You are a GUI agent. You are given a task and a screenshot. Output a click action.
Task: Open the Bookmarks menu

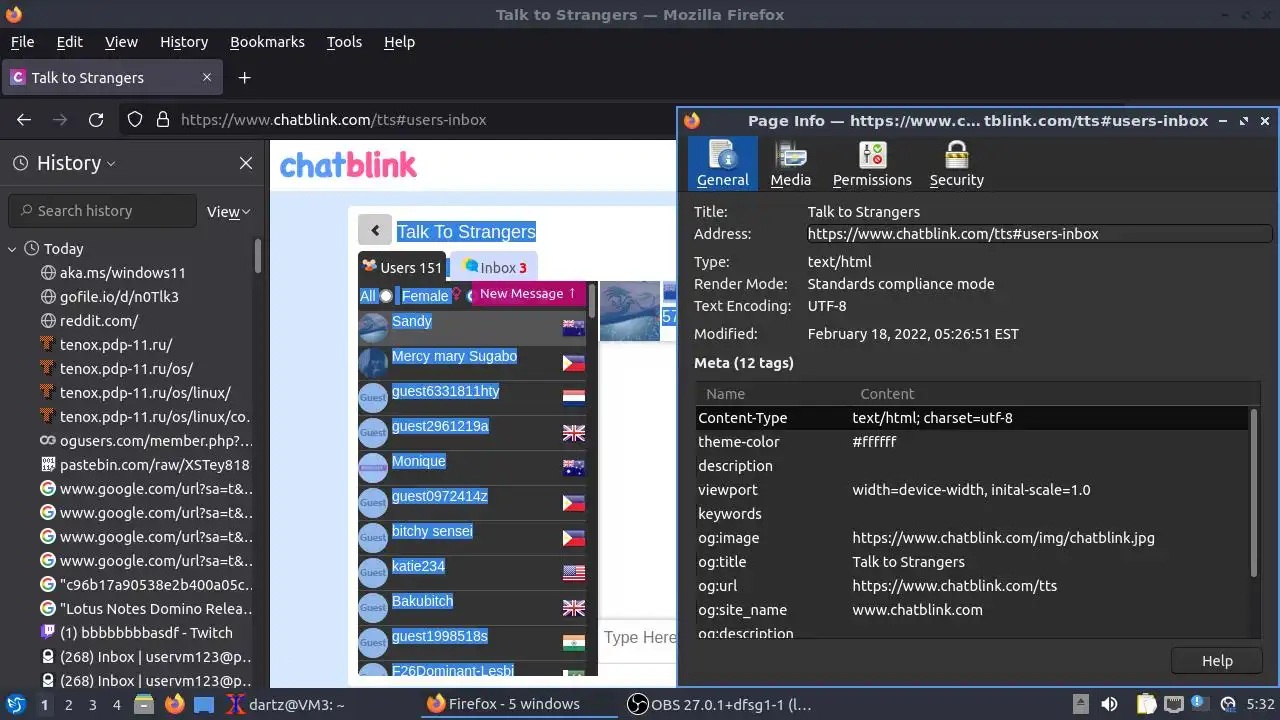coord(267,42)
